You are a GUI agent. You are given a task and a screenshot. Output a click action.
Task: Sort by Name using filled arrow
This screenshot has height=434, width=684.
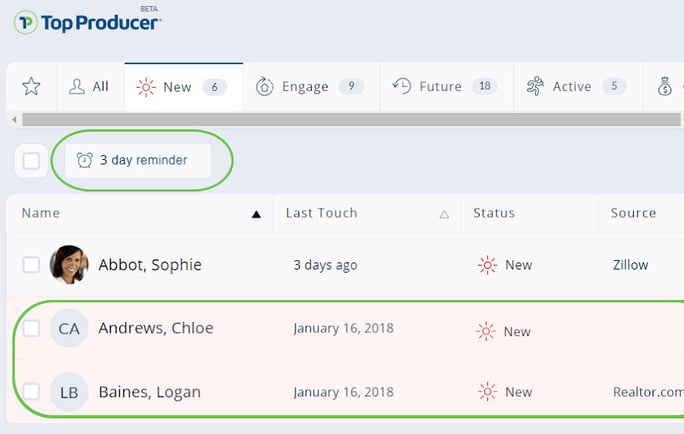click(256, 214)
